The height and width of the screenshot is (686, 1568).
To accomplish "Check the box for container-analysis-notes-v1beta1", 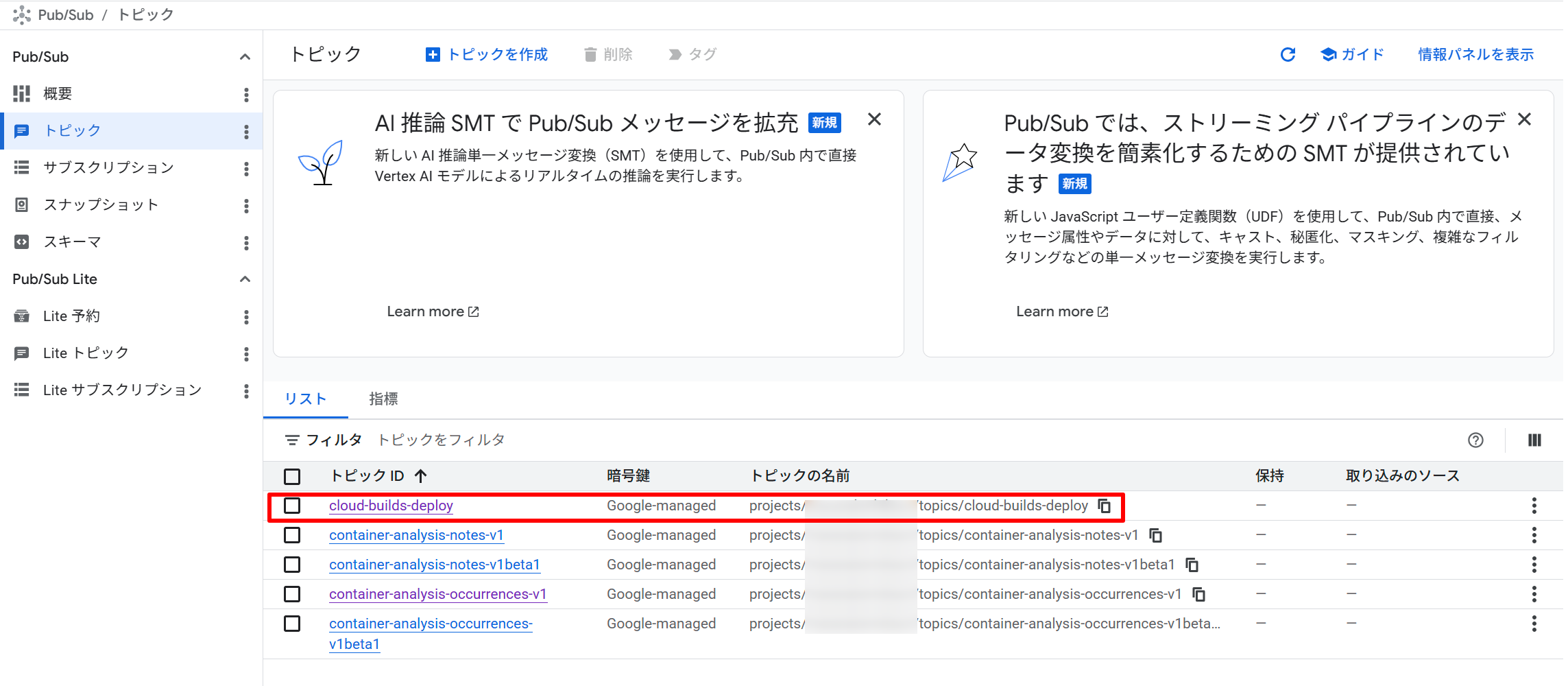I will pos(292,565).
